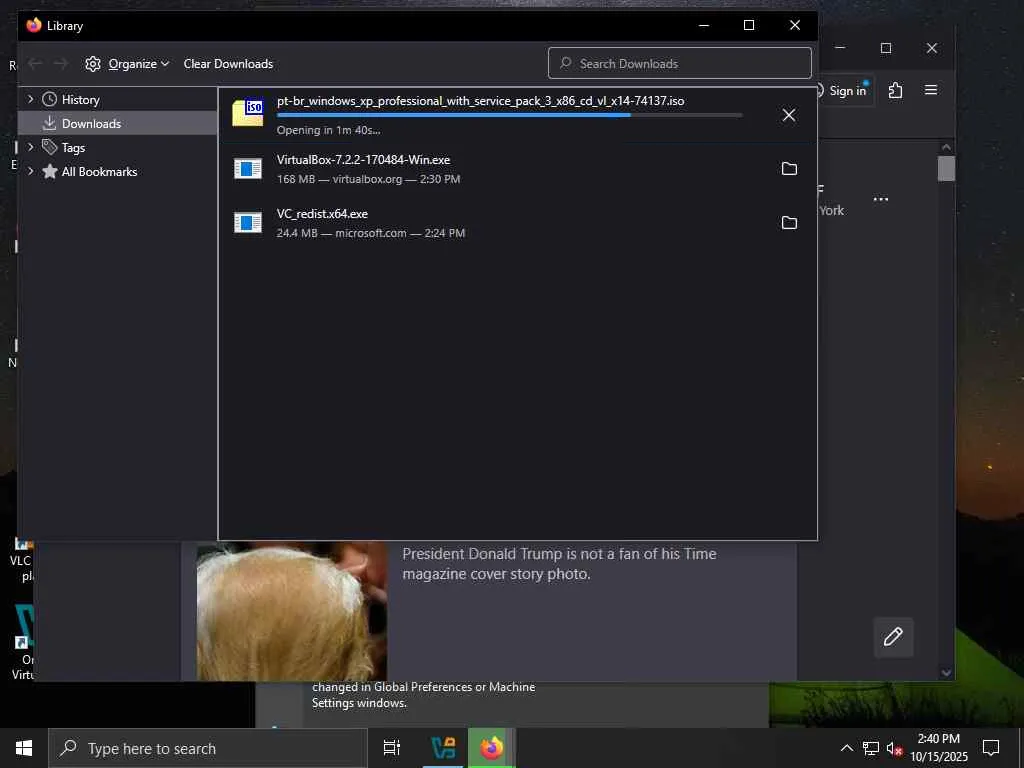This screenshot has width=1024, height=768.
Task: Click the scroll-down arrow in Firefox window
Action: [x=946, y=673]
